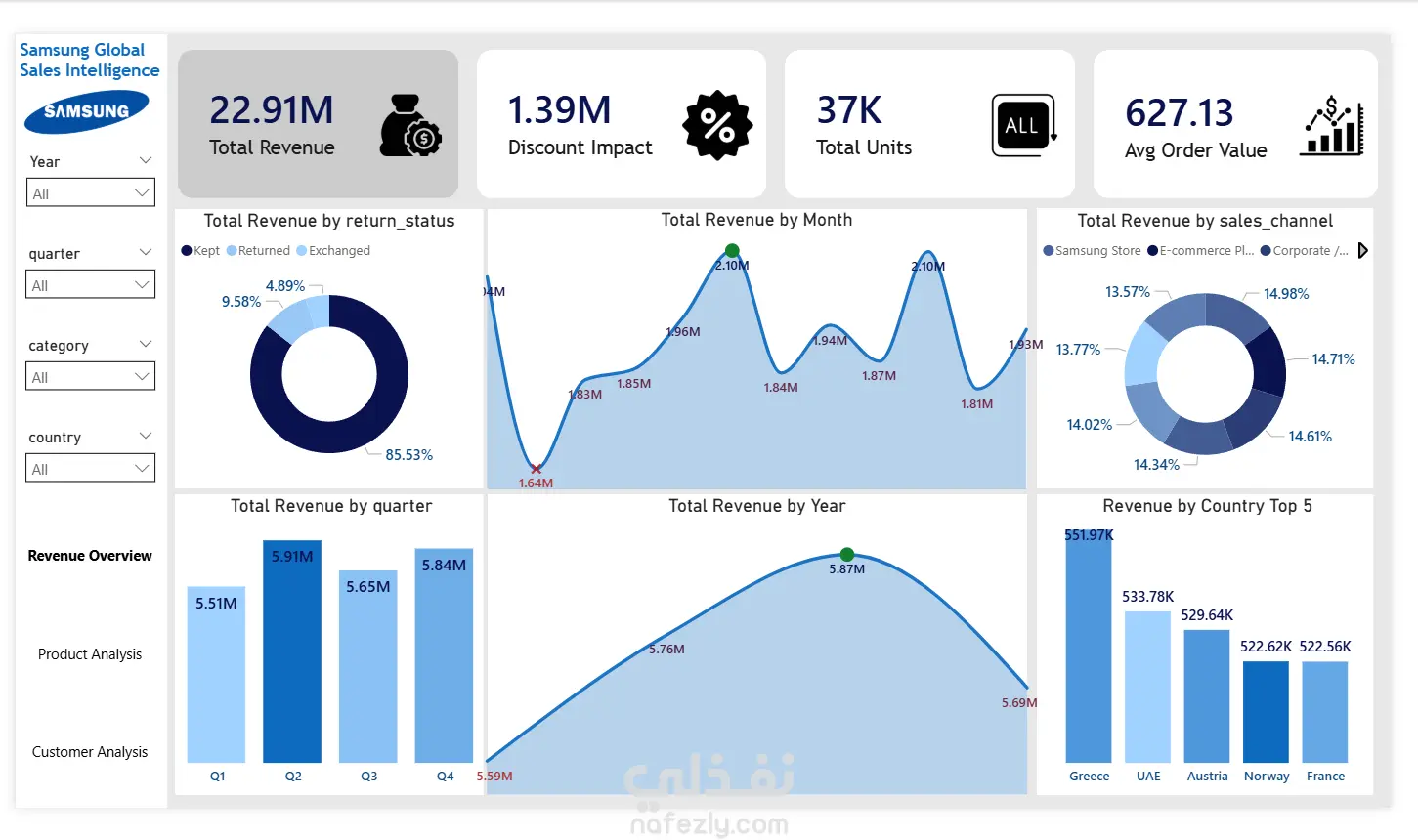Click the Total Revenue by Month title

pos(756,220)
